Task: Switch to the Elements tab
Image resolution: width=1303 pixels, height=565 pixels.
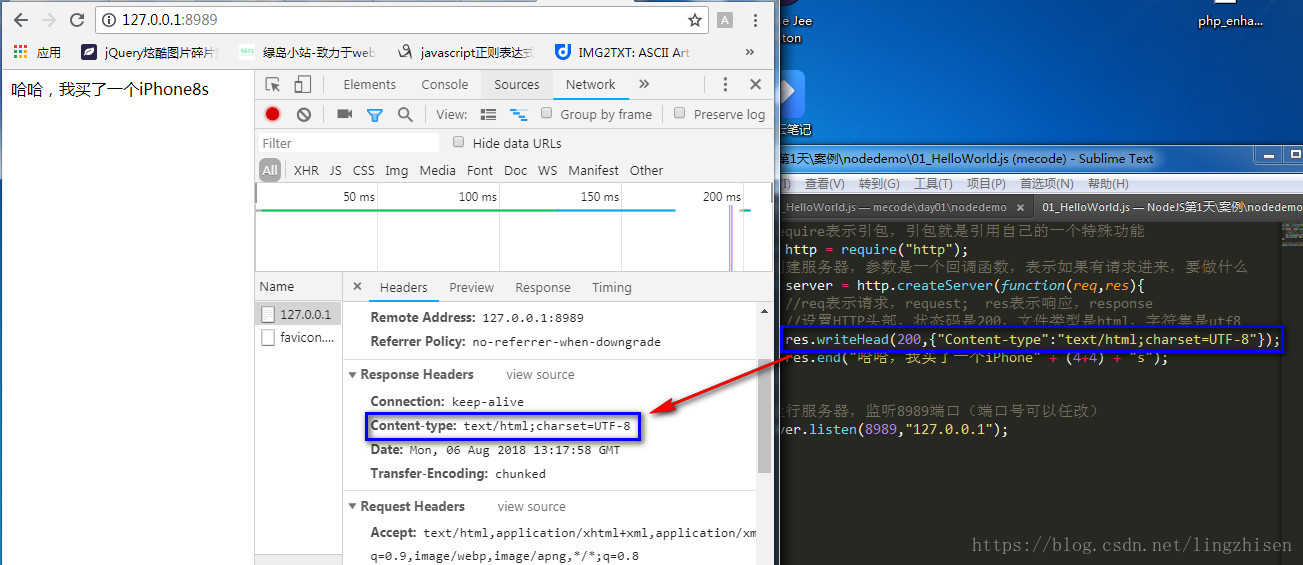Action: pos(370,85)
